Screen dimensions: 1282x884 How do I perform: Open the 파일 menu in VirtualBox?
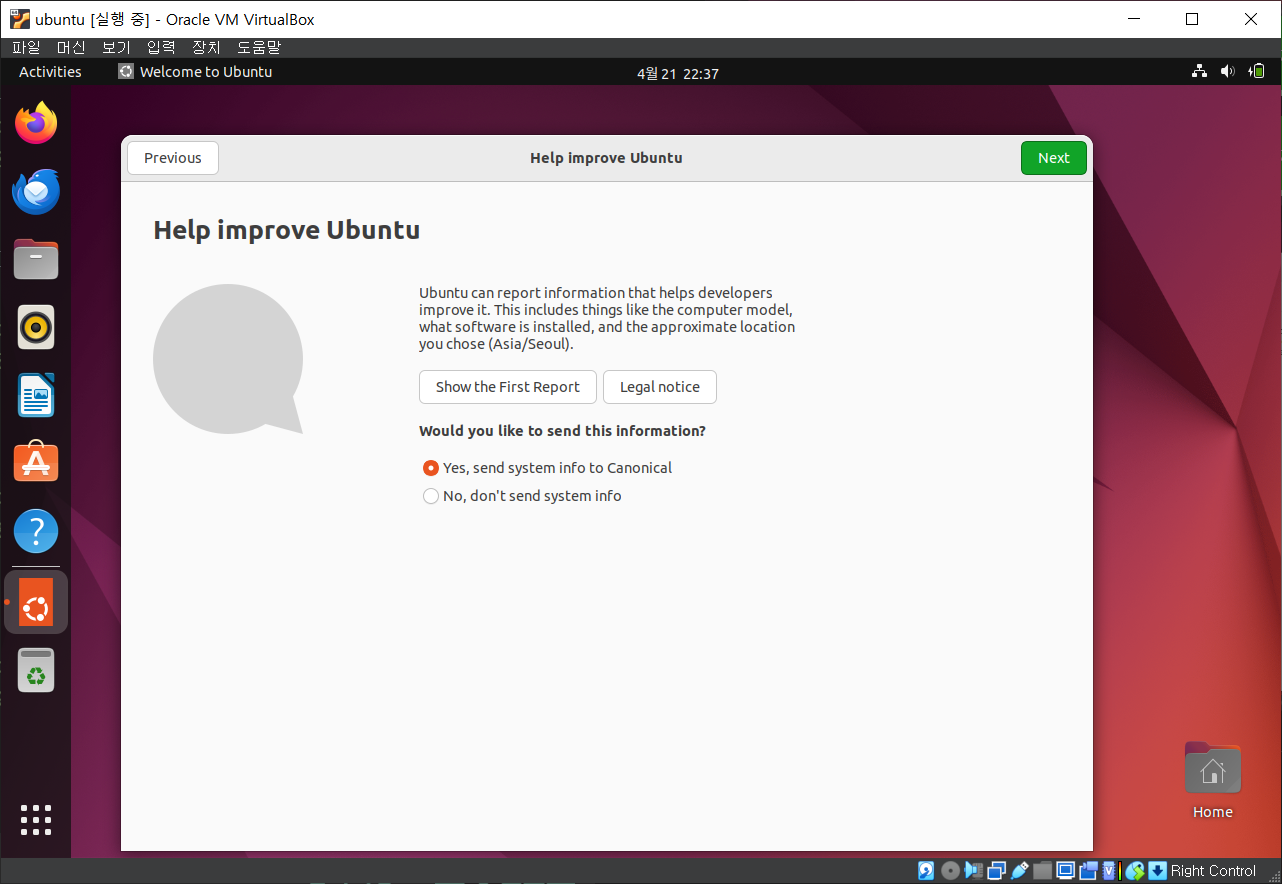pos(26,47)
